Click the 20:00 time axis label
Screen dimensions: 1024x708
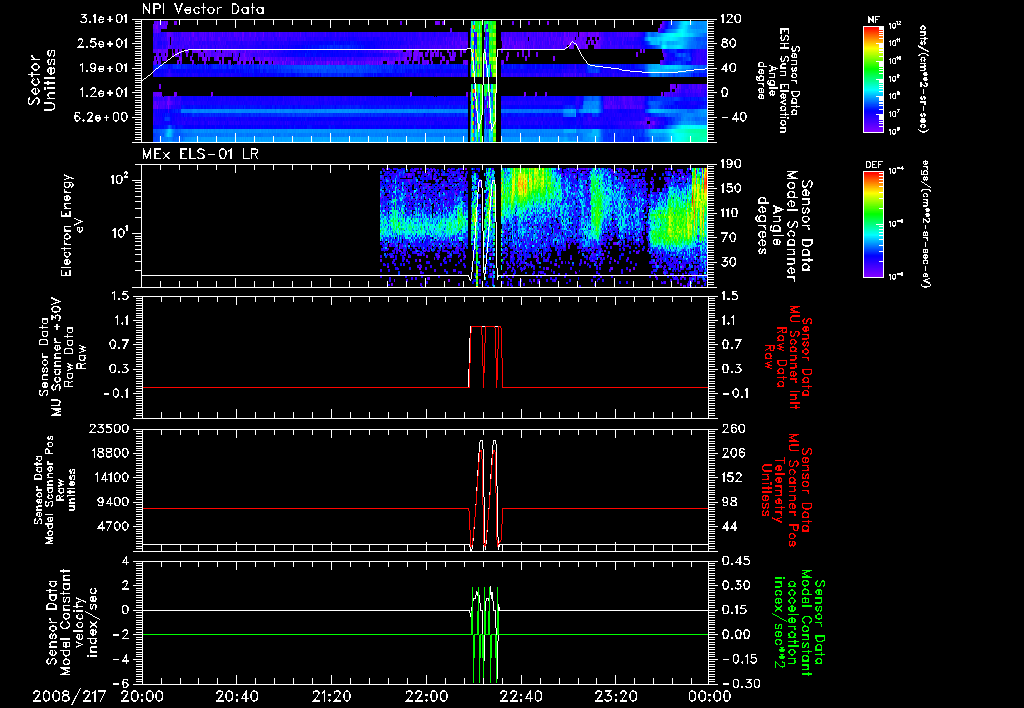click(x=142, y=697)
